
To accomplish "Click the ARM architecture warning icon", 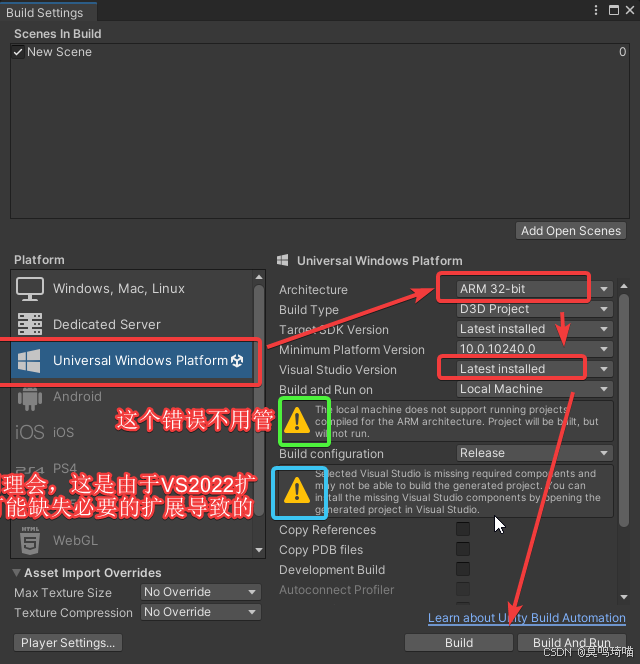I will point(297,421).
